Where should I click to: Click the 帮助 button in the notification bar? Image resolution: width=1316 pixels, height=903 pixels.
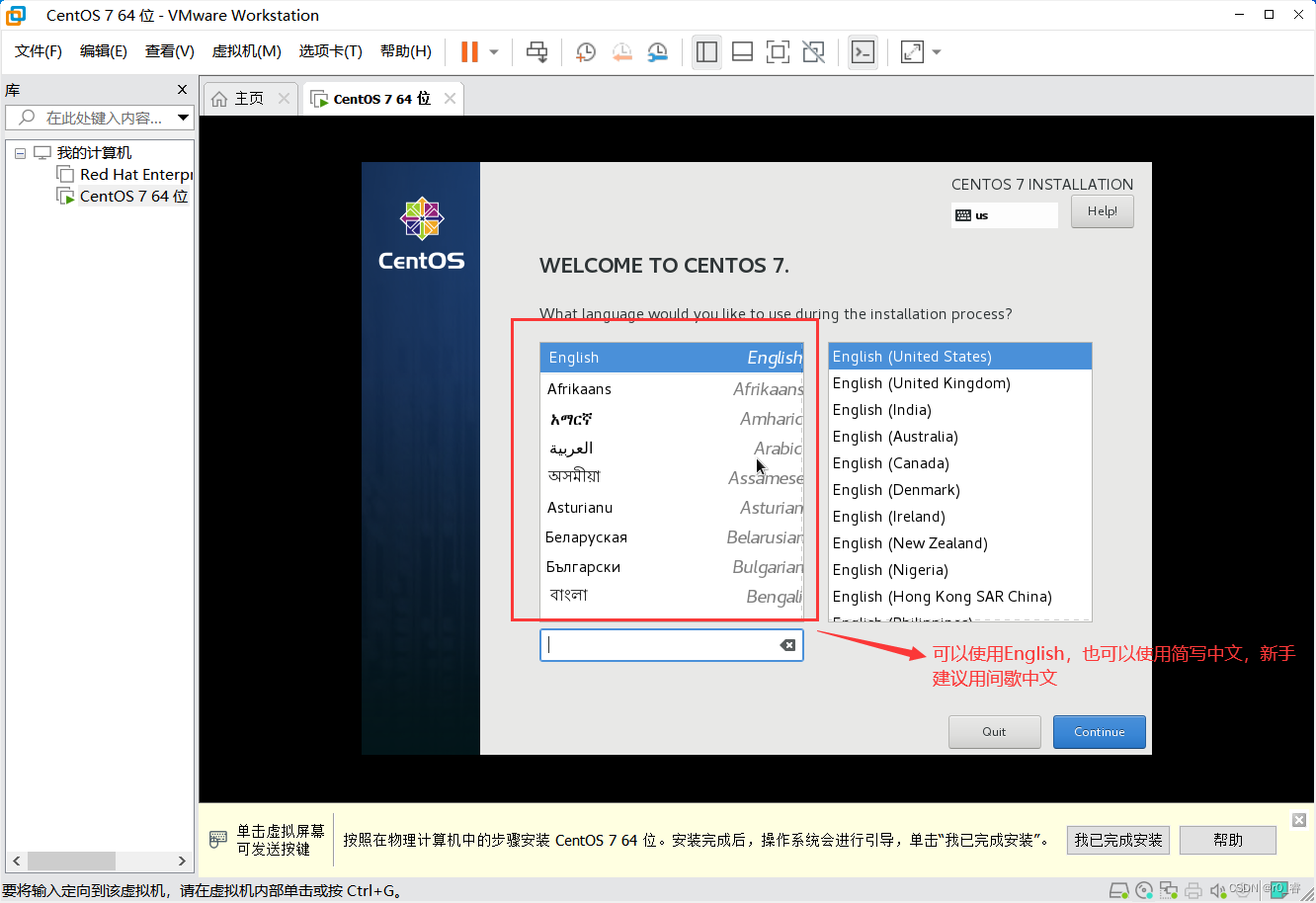[1228, 841]
